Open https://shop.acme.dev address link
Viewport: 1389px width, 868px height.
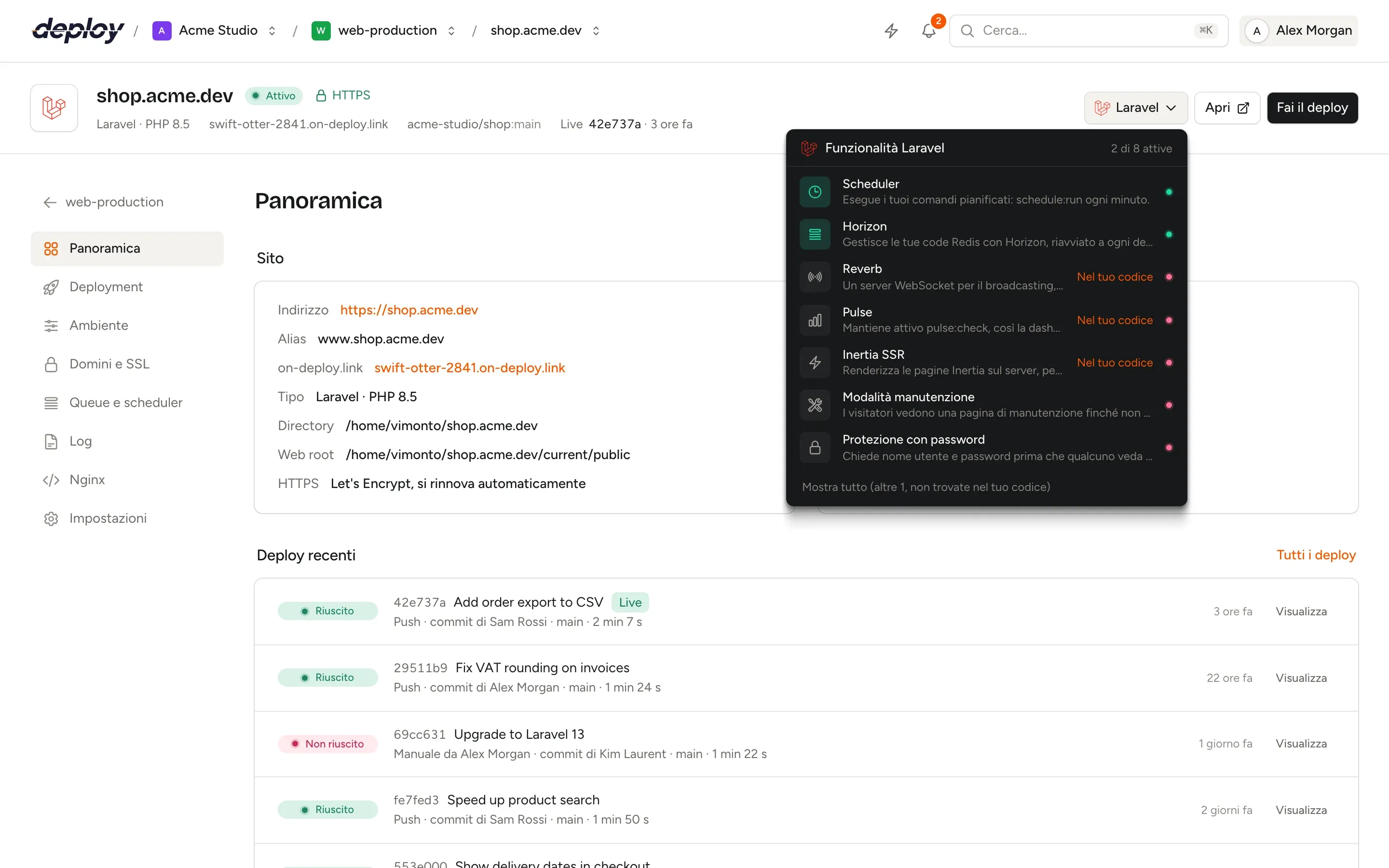tap(409, 310)
